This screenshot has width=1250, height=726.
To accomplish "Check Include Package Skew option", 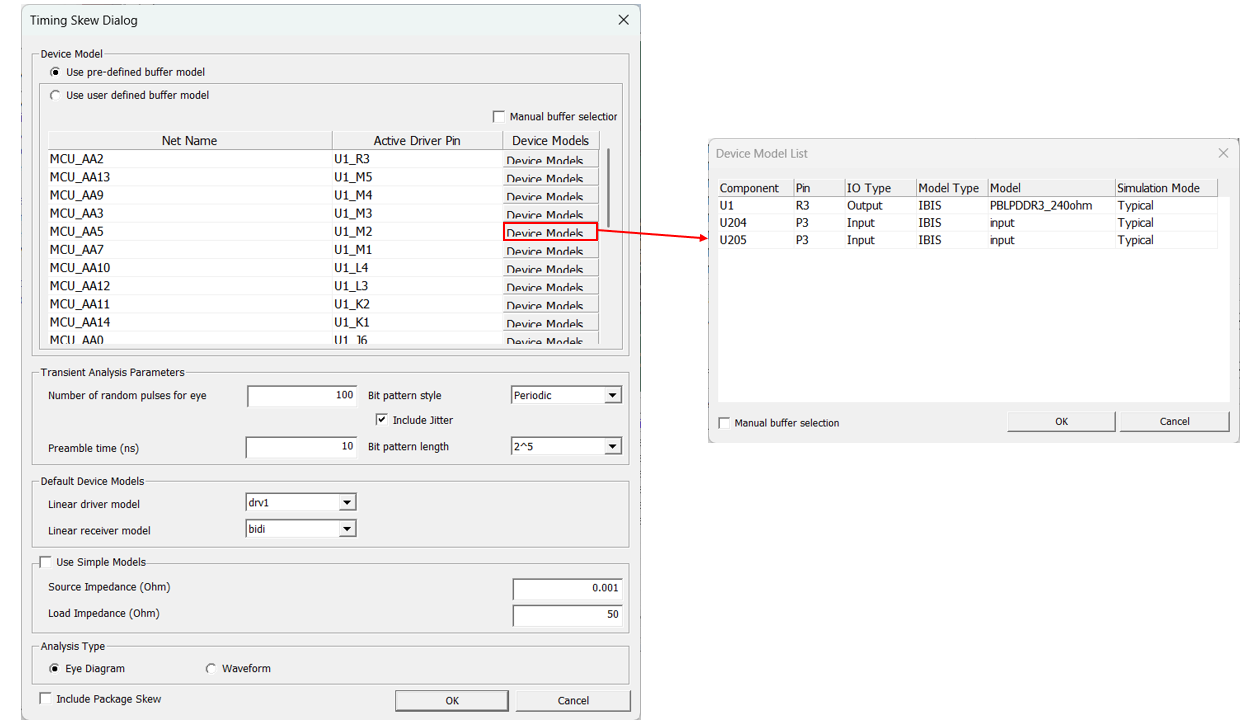I will pos(45,699).
